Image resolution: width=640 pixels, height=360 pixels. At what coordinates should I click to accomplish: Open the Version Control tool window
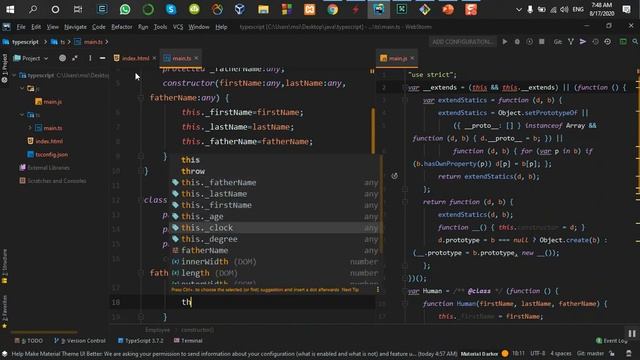[80, 340]
